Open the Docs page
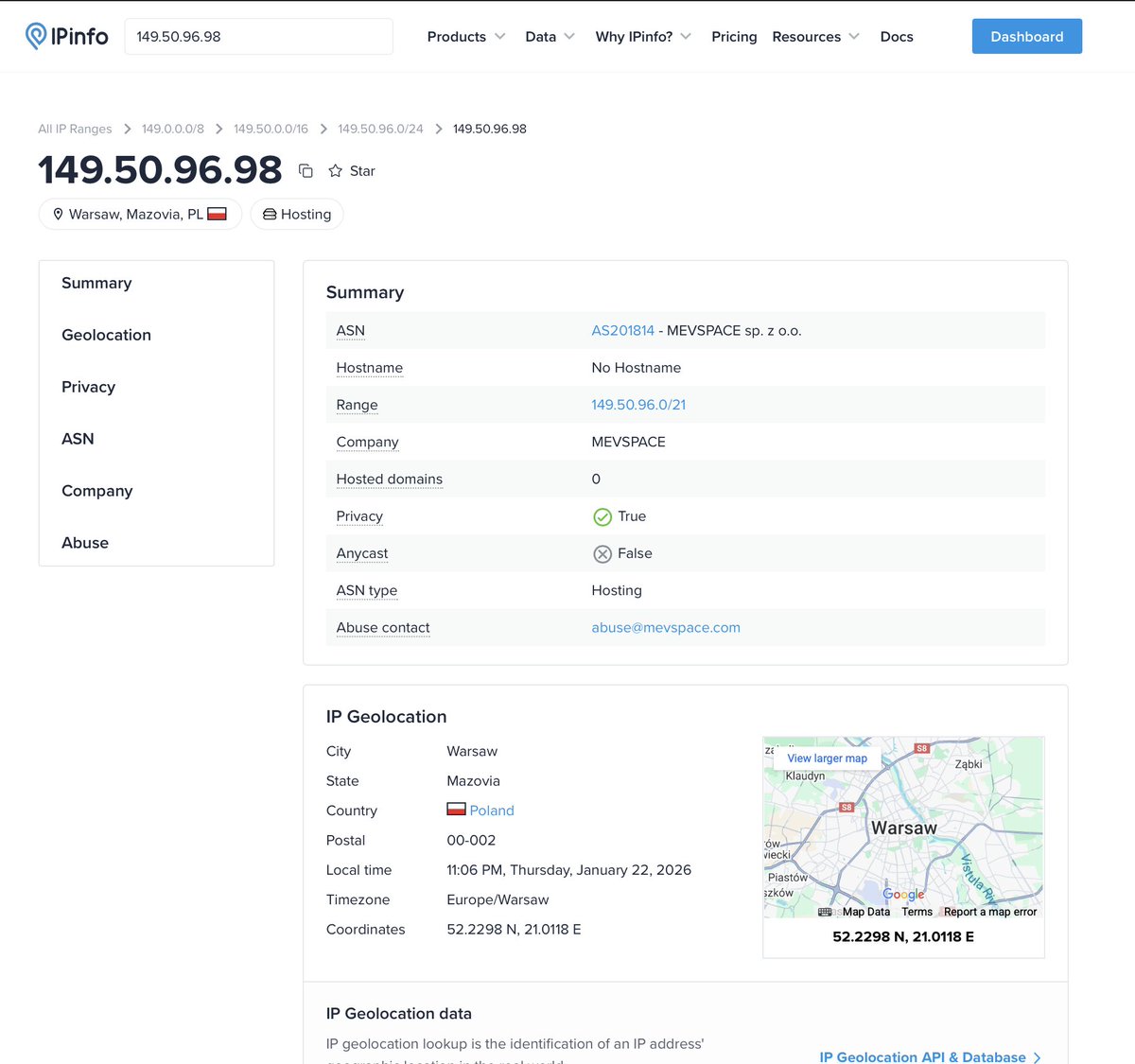Screen dimensions: 1135x1064 click(897, 37)
